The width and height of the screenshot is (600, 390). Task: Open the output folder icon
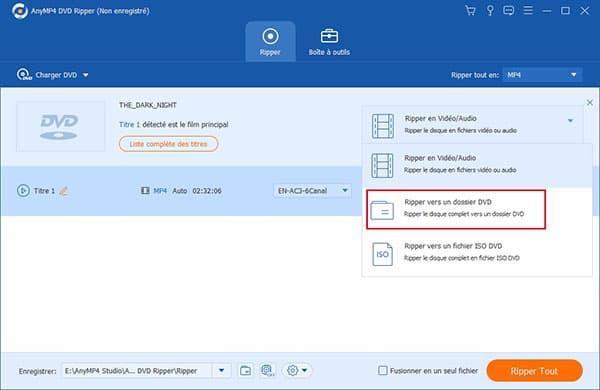(245, 370)
